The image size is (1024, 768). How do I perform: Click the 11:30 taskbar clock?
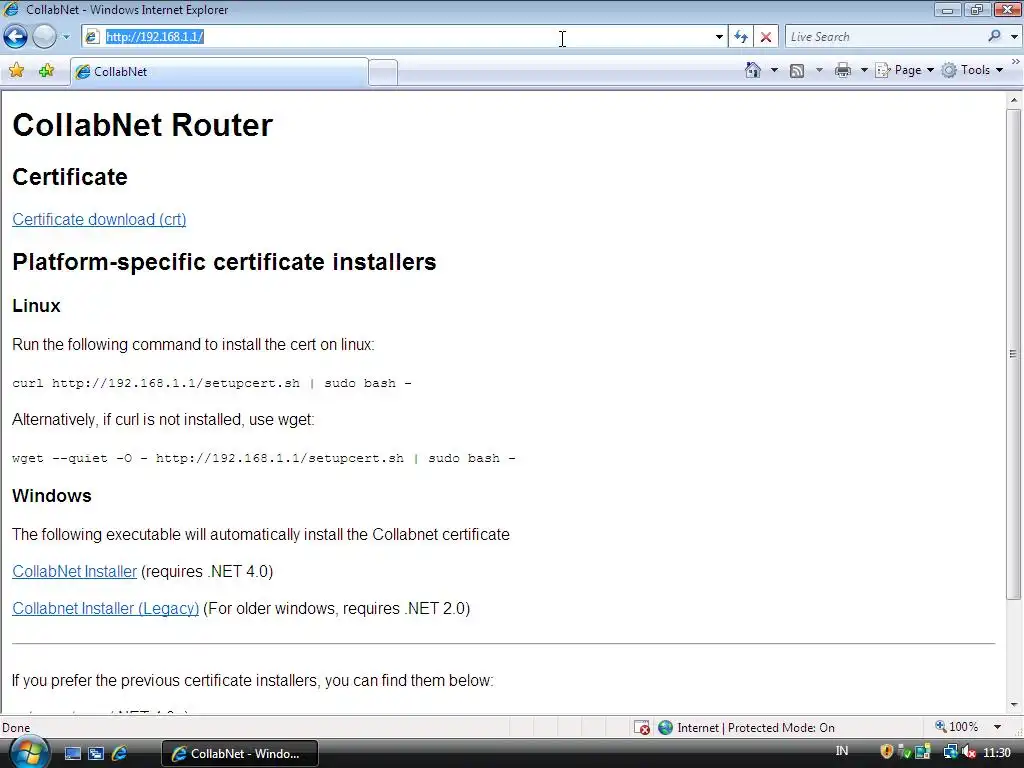click(997, 753)
